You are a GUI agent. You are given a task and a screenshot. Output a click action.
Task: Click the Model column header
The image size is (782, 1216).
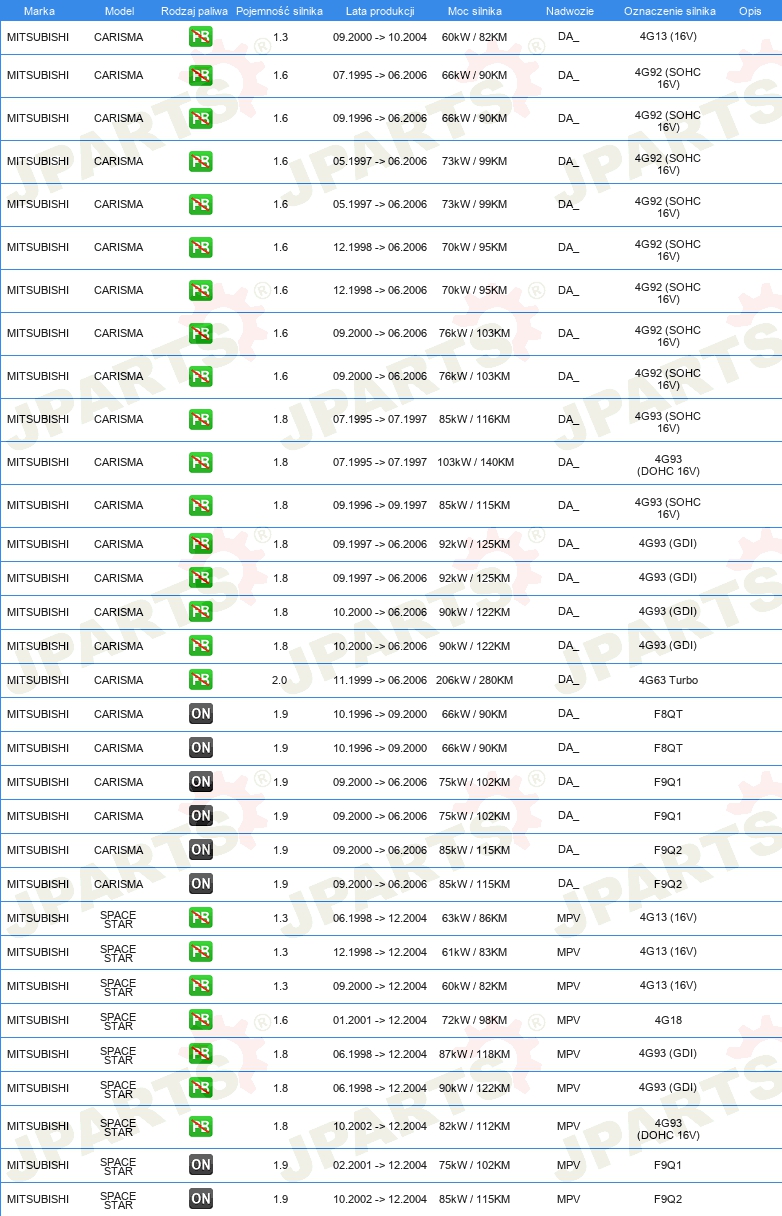119,12
